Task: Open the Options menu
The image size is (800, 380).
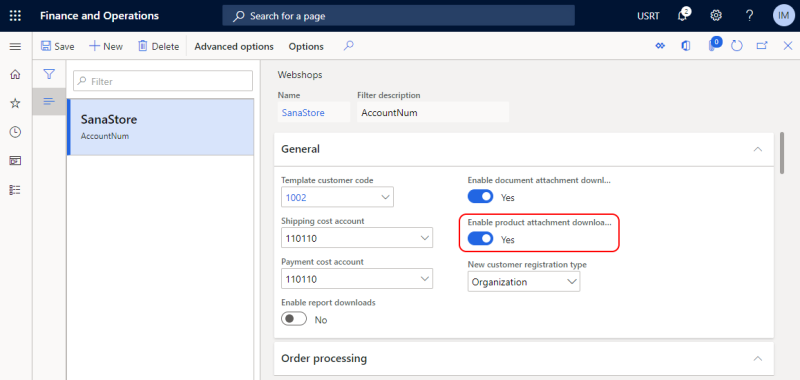Action: [x=306, y=46]
